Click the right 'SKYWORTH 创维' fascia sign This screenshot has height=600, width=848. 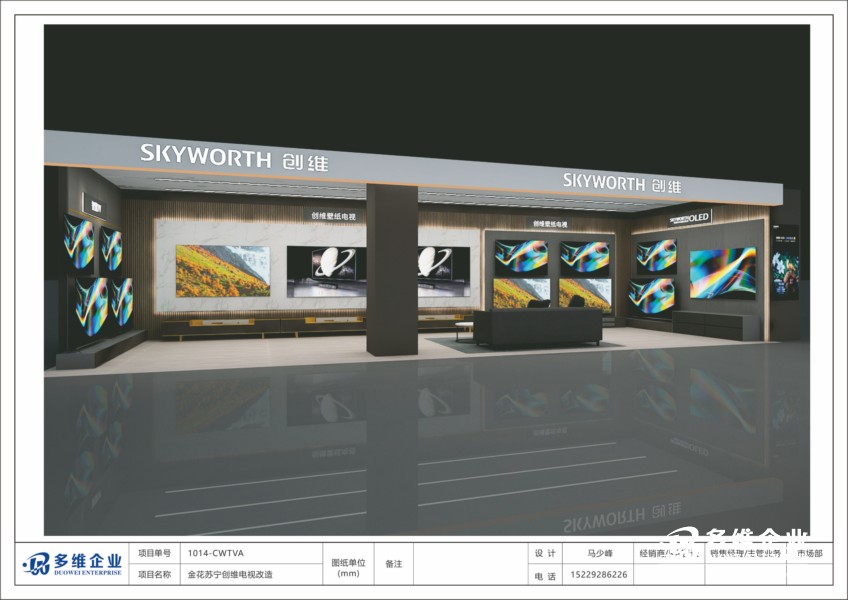click(622, 183)
